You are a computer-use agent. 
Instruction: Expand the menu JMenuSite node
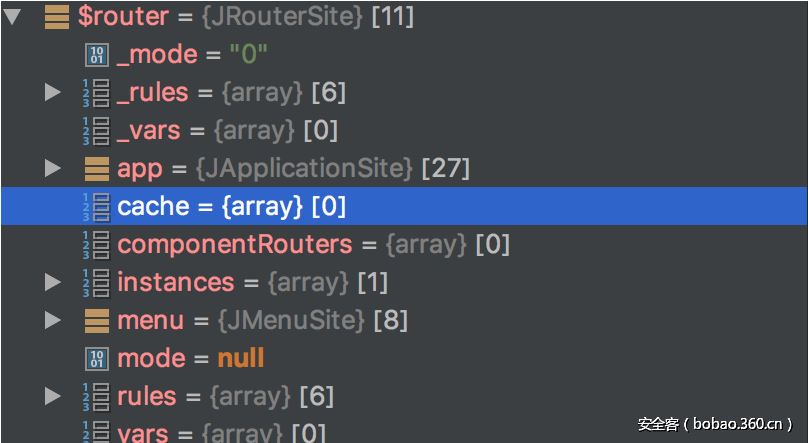(53, 321)
